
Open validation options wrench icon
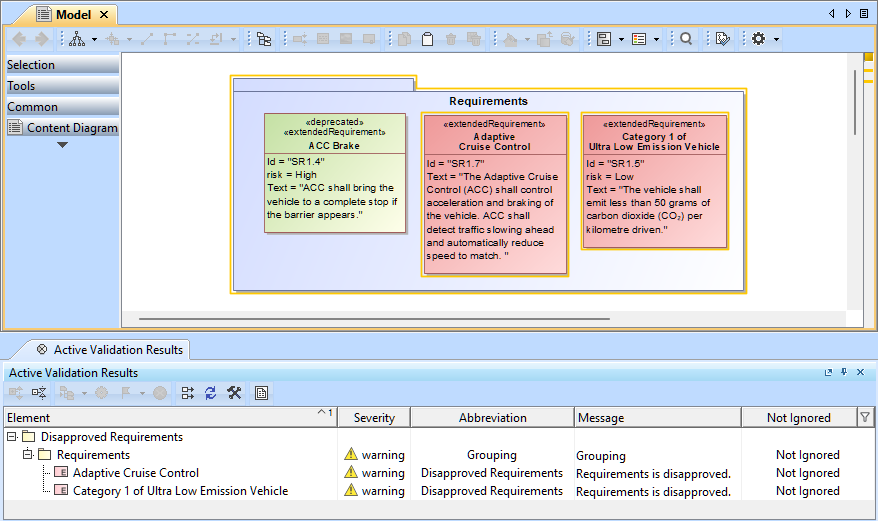[234, 393]
